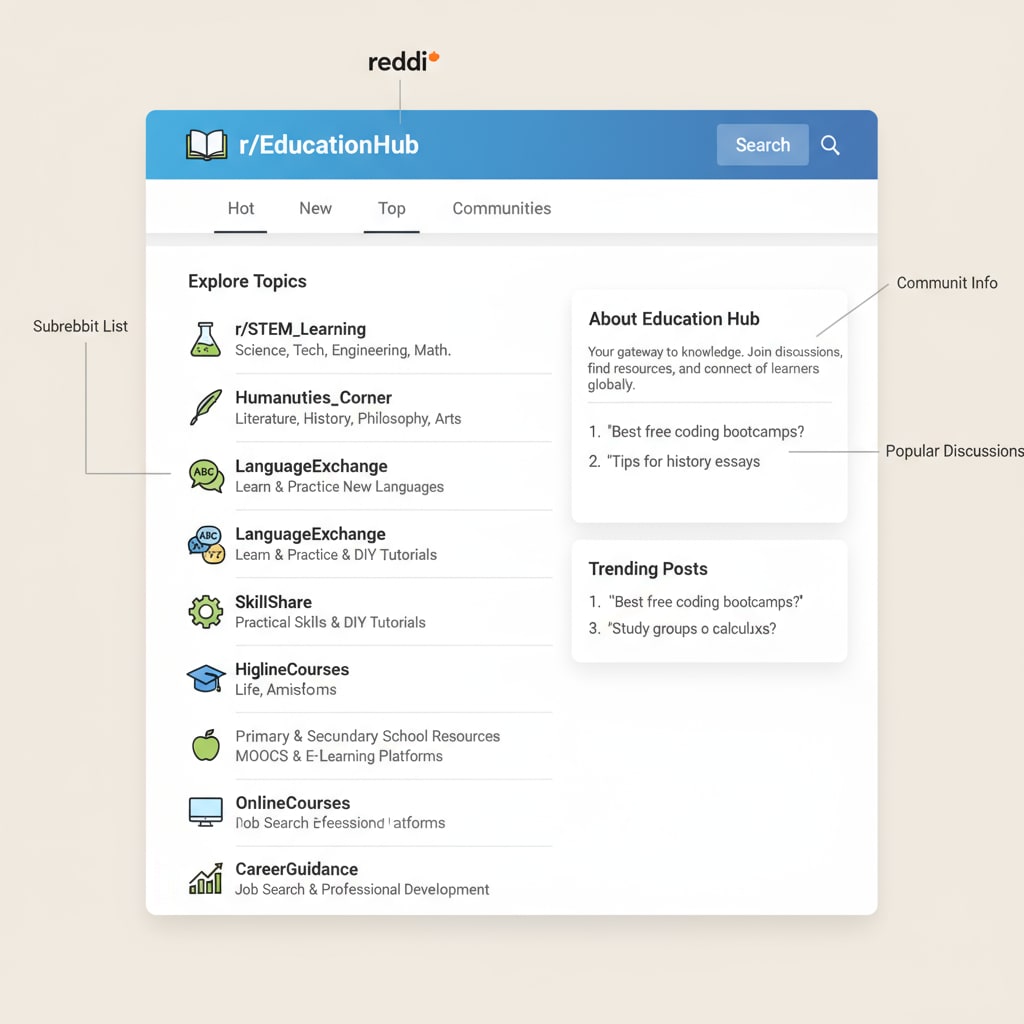
Task: Click the blue-yellow ABC bubbles icon
Action: point(206,544)
